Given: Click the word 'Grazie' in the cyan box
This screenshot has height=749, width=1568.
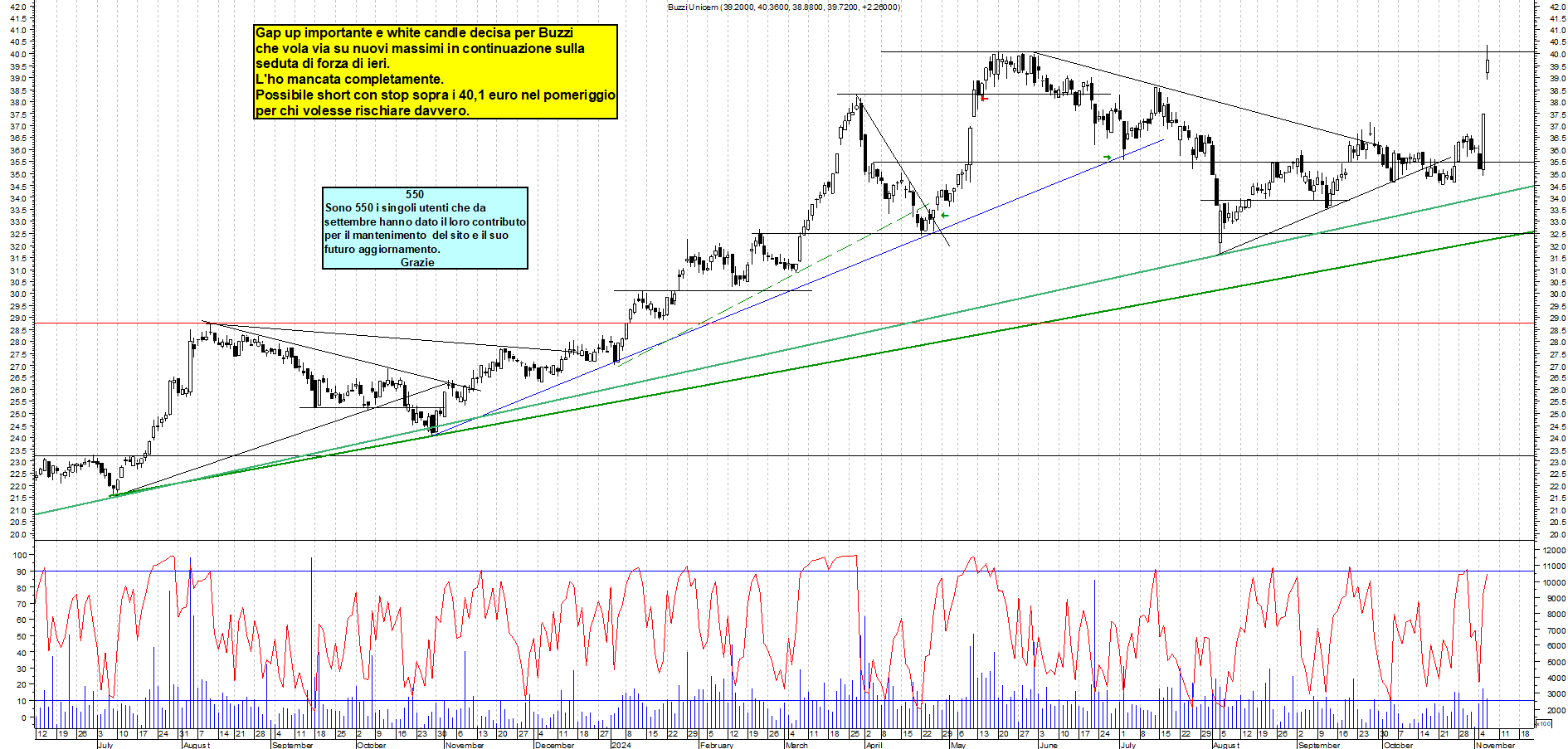Looking at the screenshot, I should 417,262.
